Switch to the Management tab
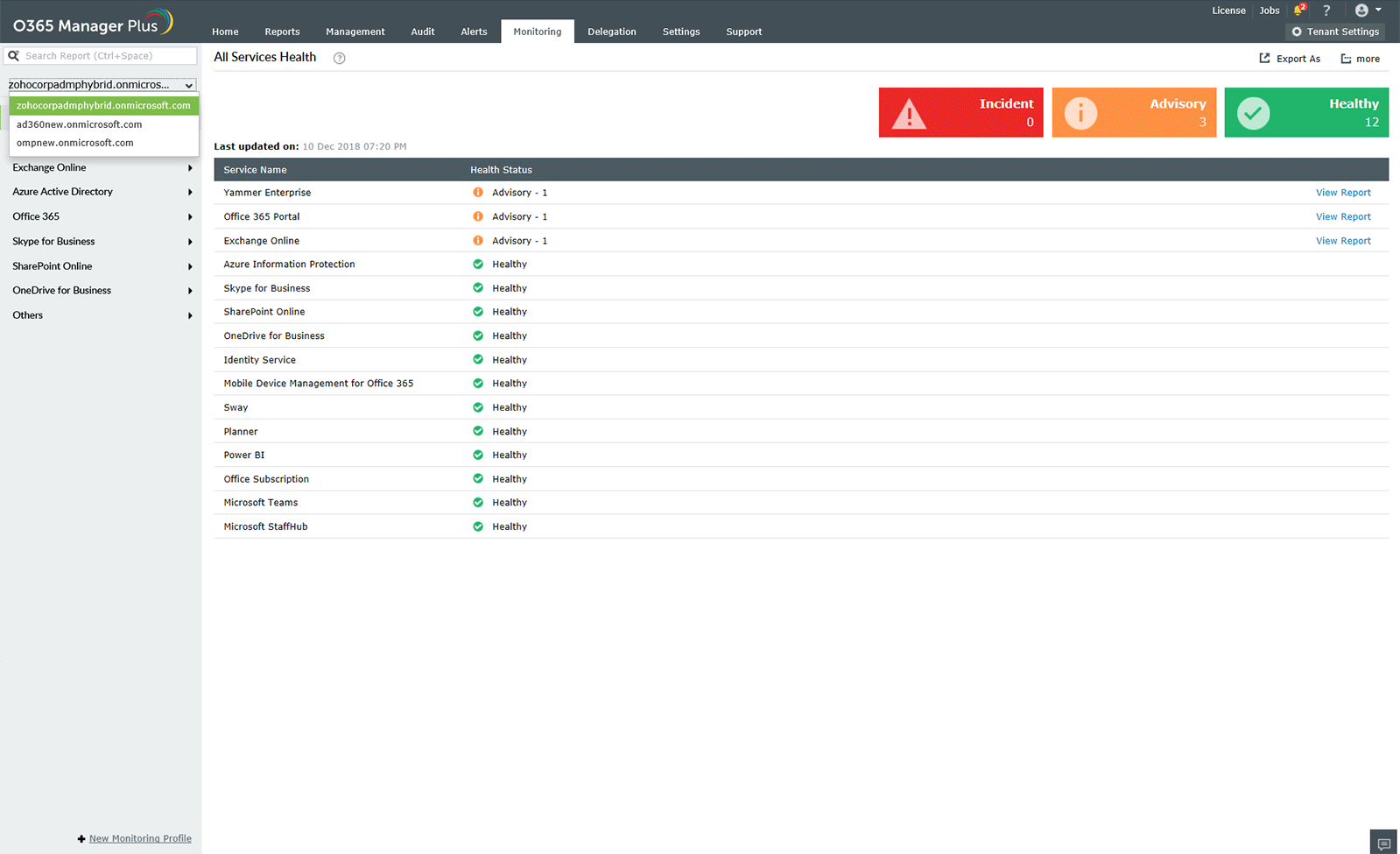The image size is (1400, 854). pos(355,32)
